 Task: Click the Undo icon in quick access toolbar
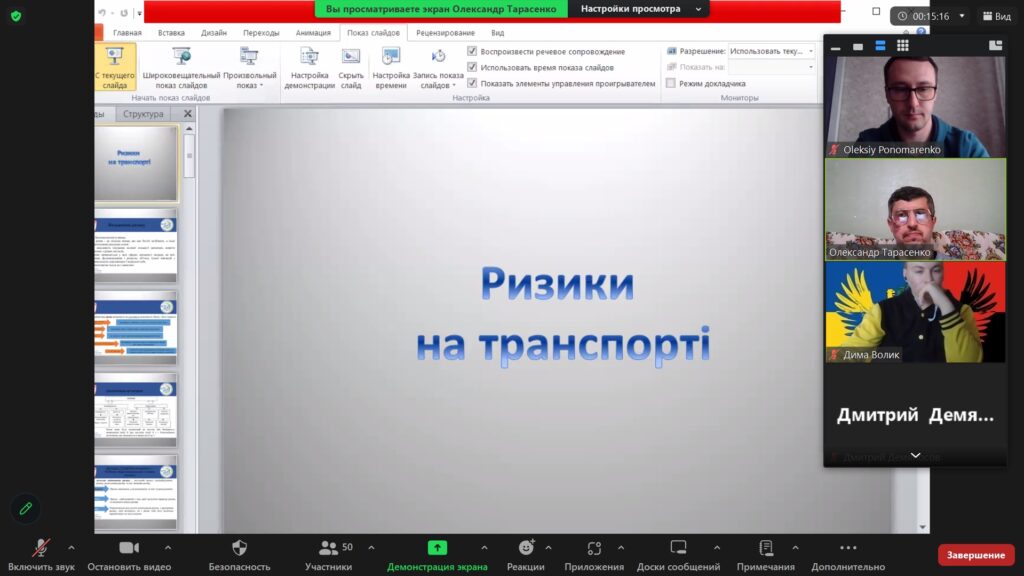click(x=103, y=12)
